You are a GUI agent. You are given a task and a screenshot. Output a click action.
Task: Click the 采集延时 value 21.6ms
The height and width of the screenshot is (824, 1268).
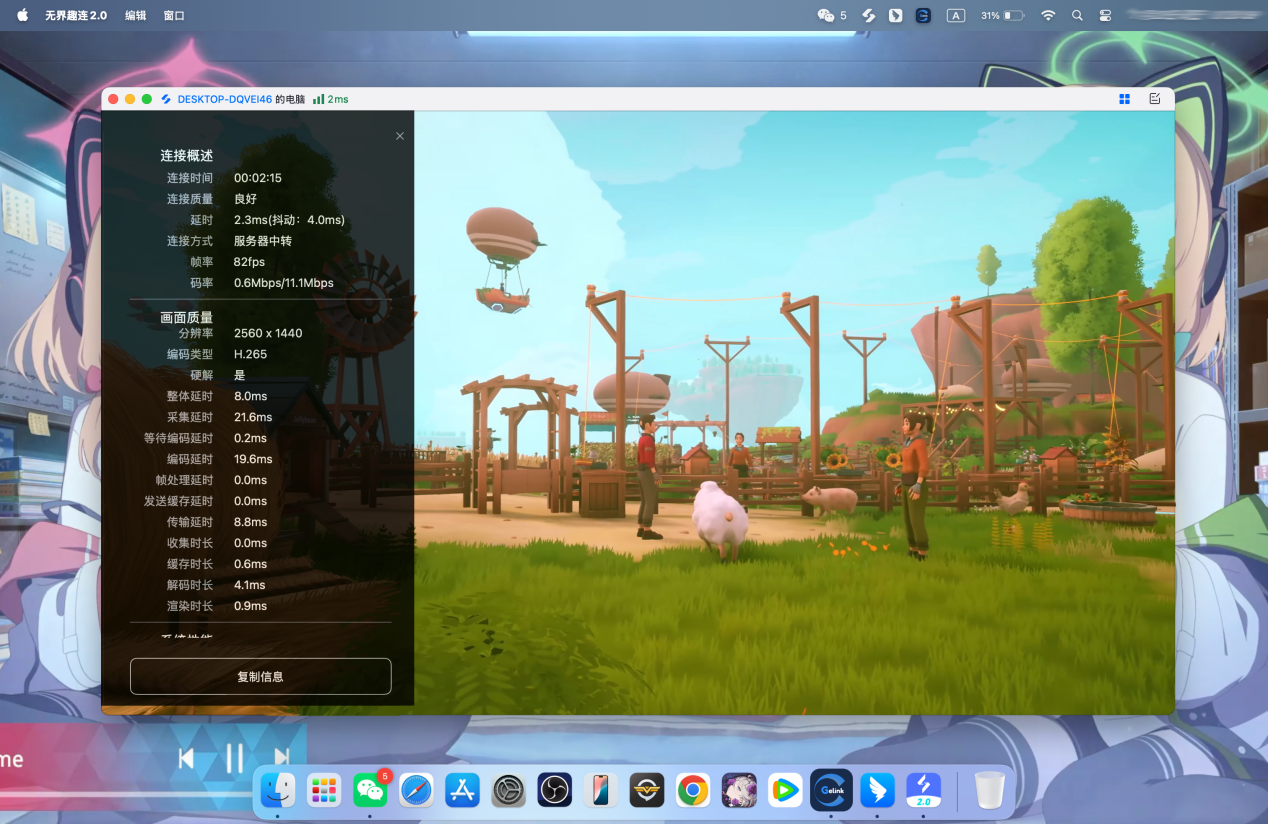pyautogui.click(x=253, y=417)
